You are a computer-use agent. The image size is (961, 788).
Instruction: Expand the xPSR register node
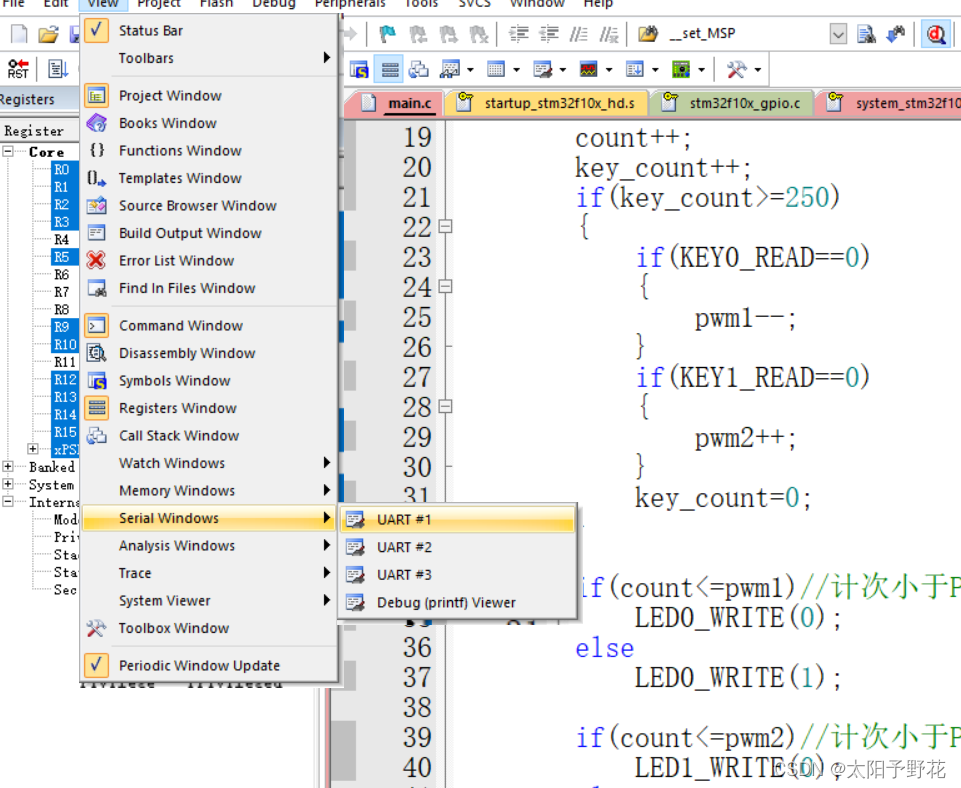tap(33, 449)
